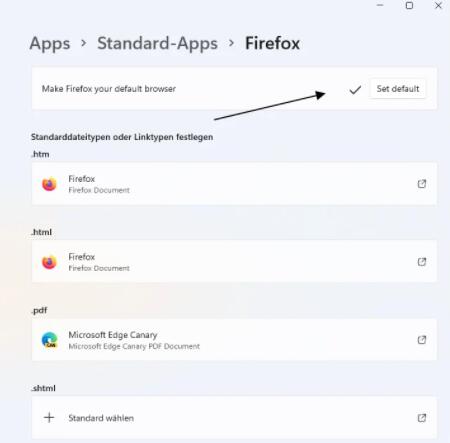Click Firefox icon in .html row
Screen dimensions: 450x443
click(49, 262)
